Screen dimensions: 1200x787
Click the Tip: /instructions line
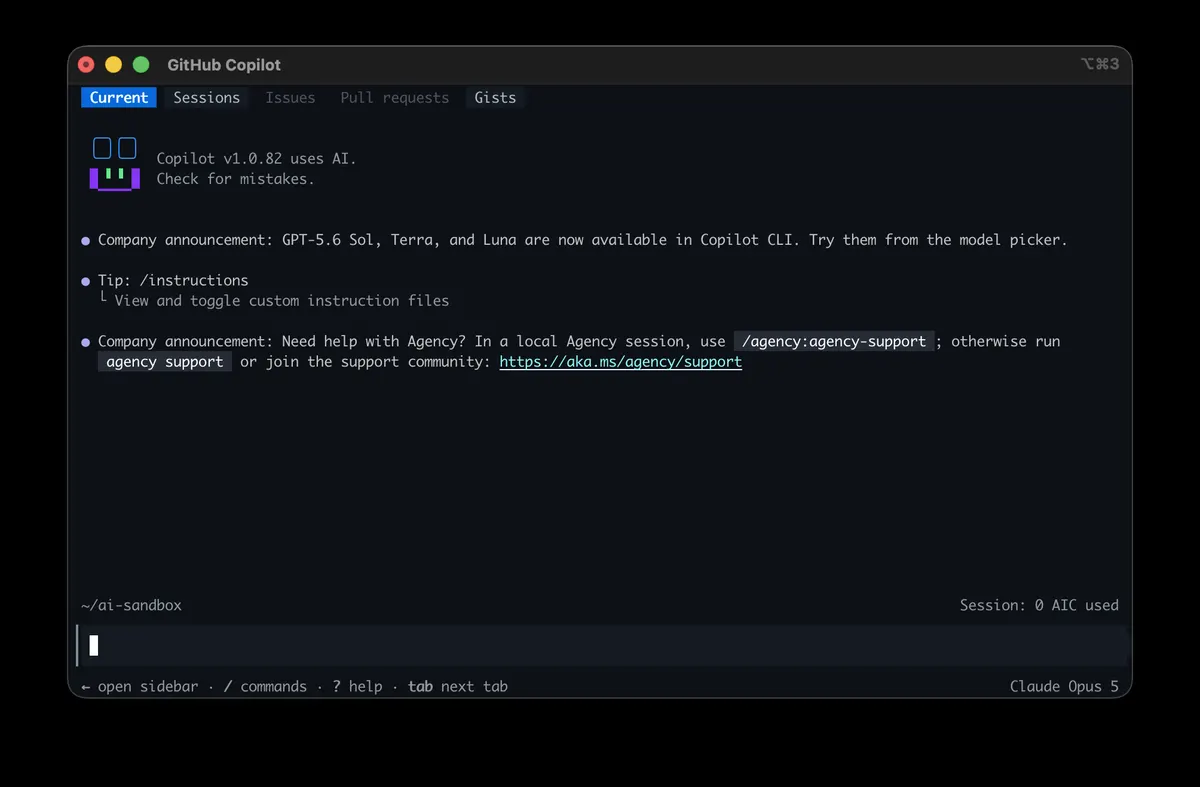[173, 280]
